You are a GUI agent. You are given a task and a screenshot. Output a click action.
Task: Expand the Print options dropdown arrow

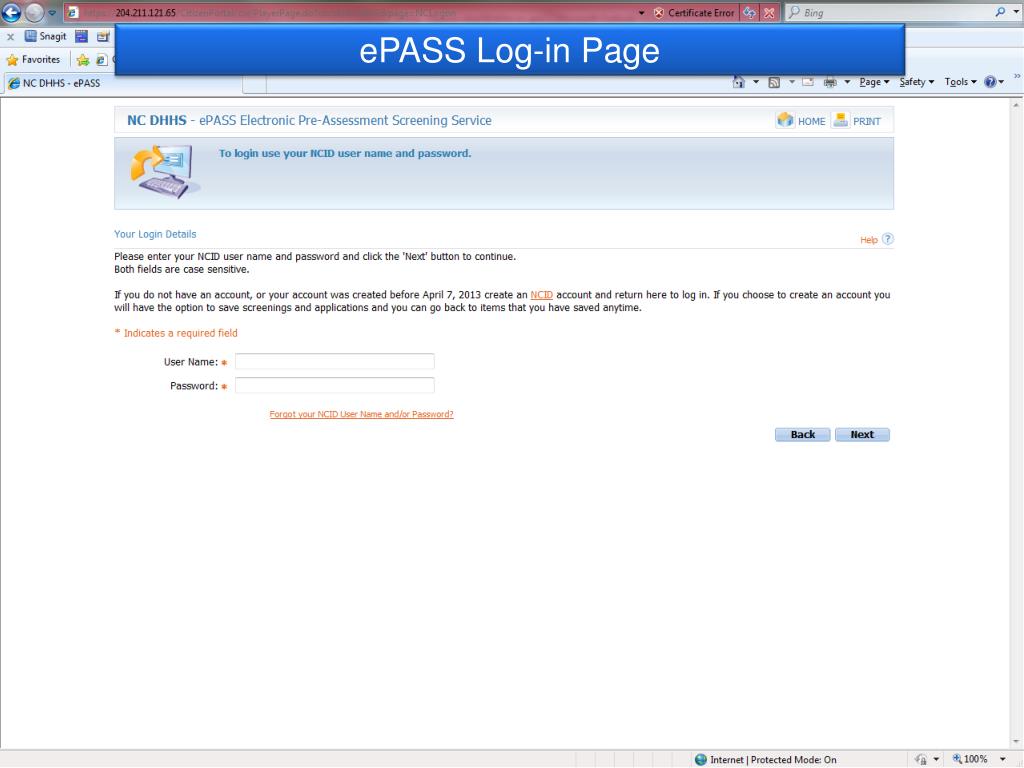[x=847, y=82]
